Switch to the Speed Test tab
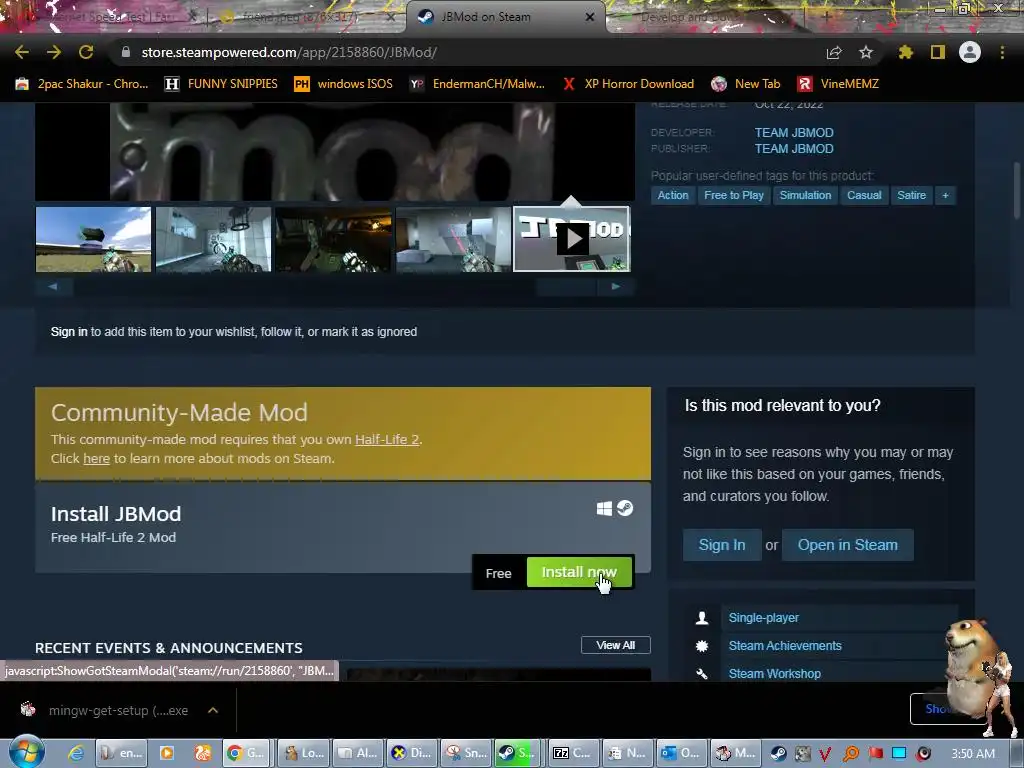This screenshot has width=1024, height=768. pyautogui.click(x=110, y=17)
